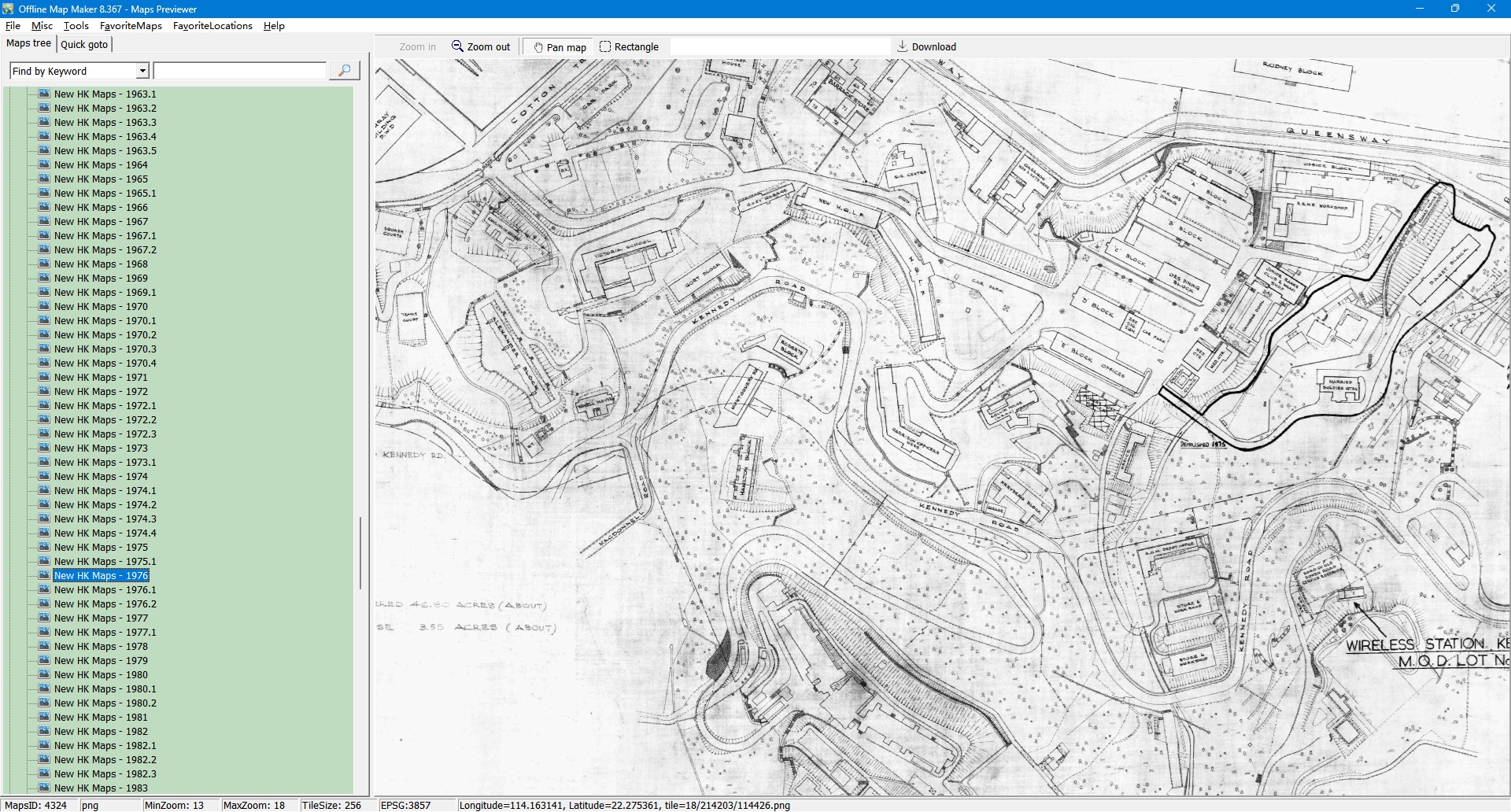Click the maps tree vertical scrollbar thumb

[x=360, y=552]
